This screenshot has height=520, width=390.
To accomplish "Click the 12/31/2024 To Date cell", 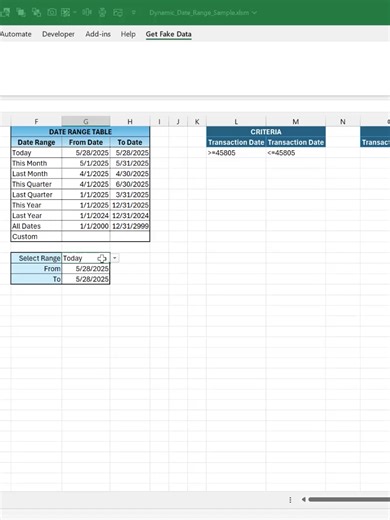I will pos(130,216).
